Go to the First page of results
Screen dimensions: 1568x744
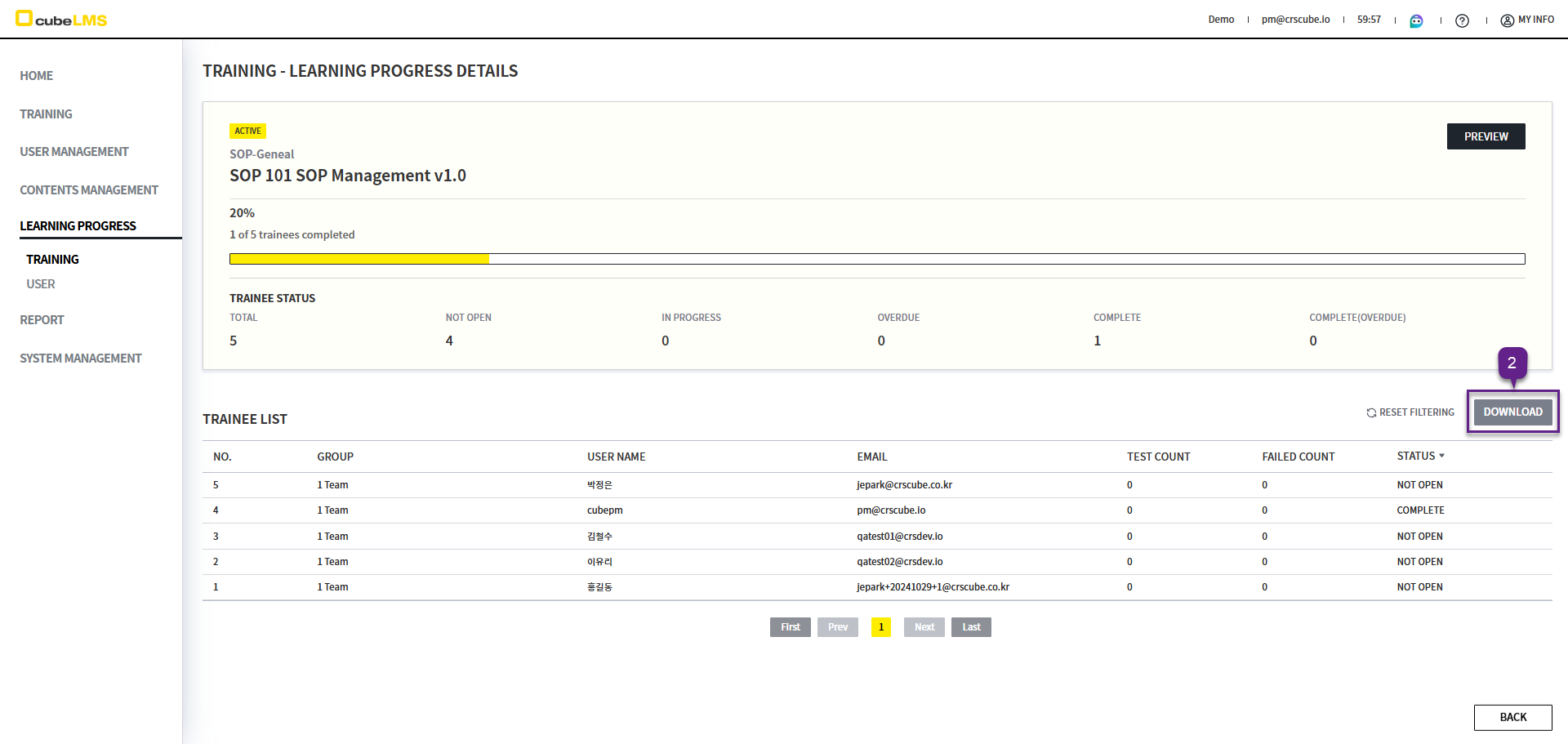(790, 627)
